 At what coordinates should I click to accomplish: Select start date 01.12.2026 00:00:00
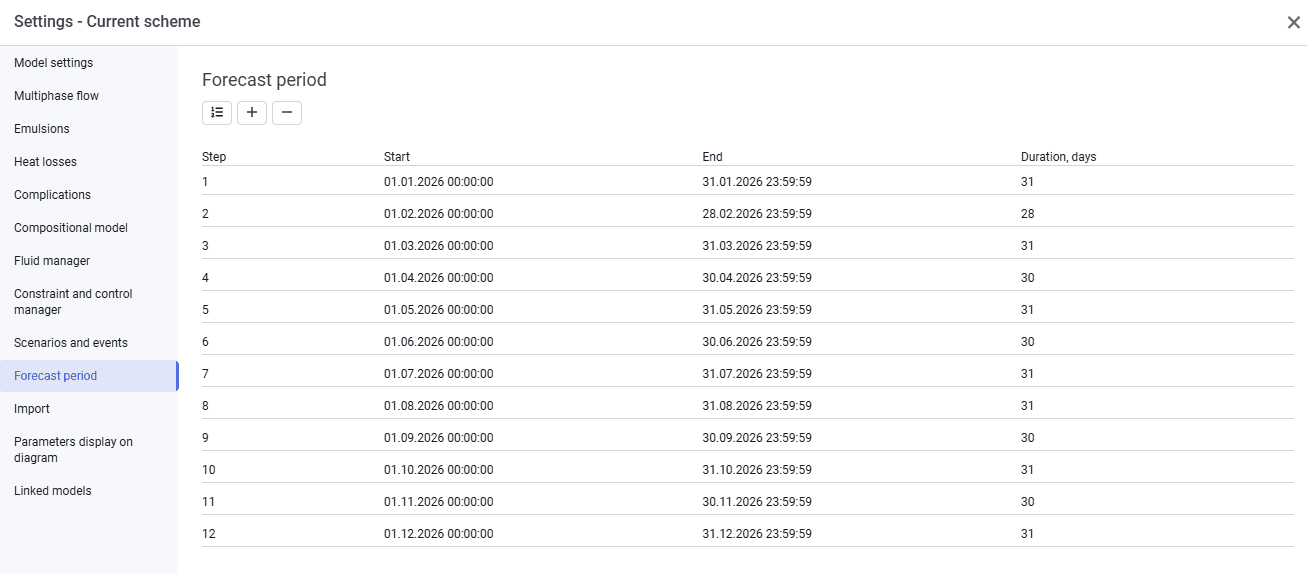(438, 534)
